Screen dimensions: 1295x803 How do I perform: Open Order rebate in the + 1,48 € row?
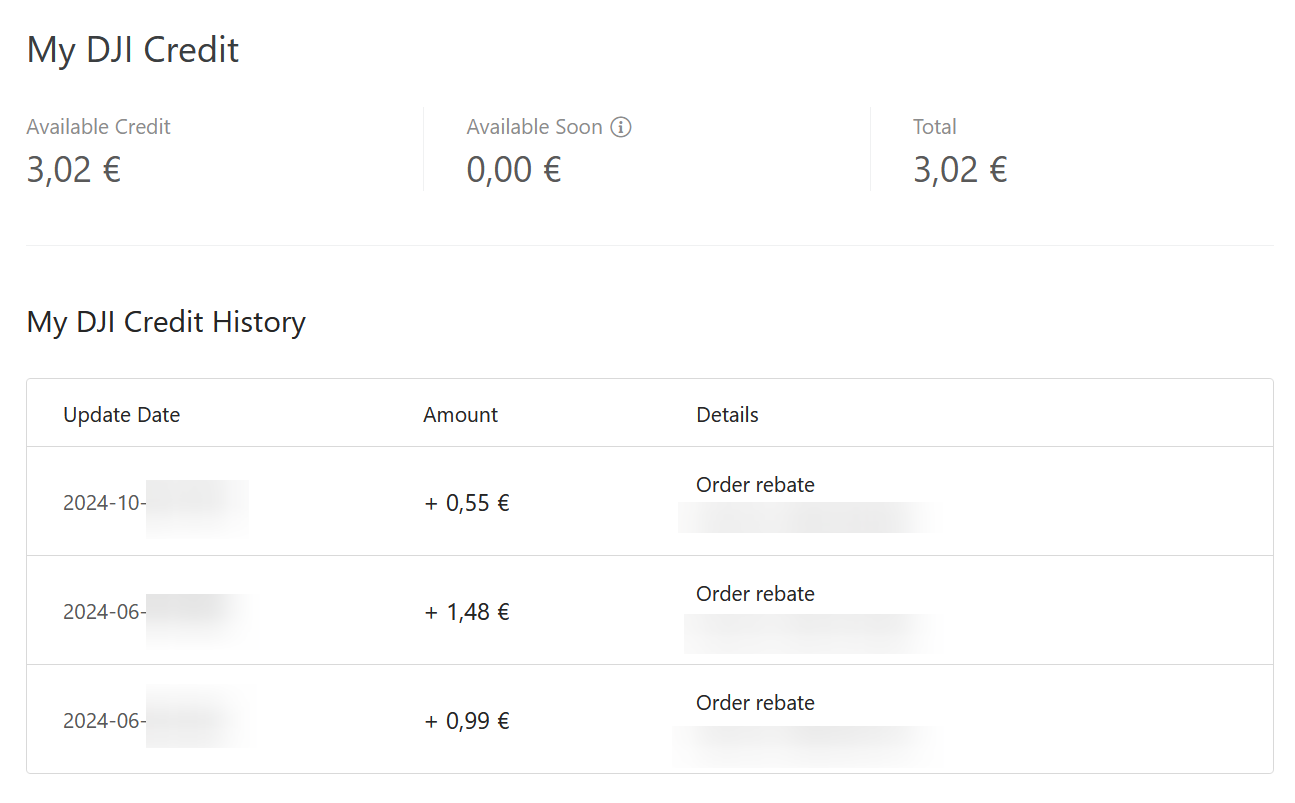755,594
